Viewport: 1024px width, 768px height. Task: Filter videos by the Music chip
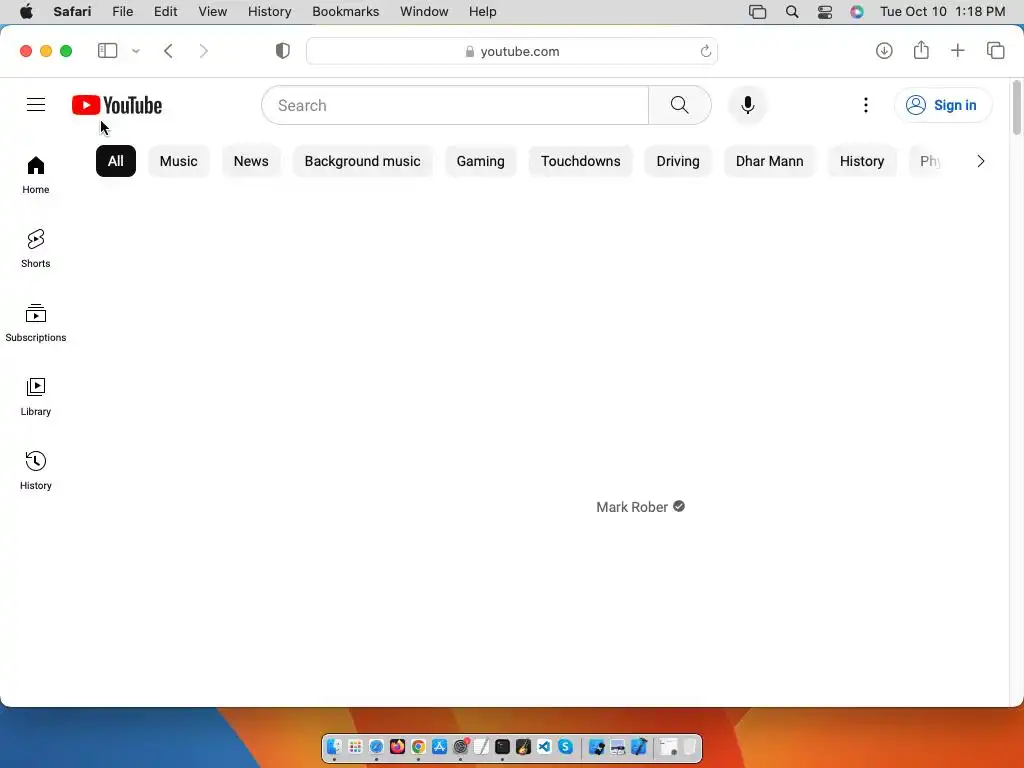(178, 161)
